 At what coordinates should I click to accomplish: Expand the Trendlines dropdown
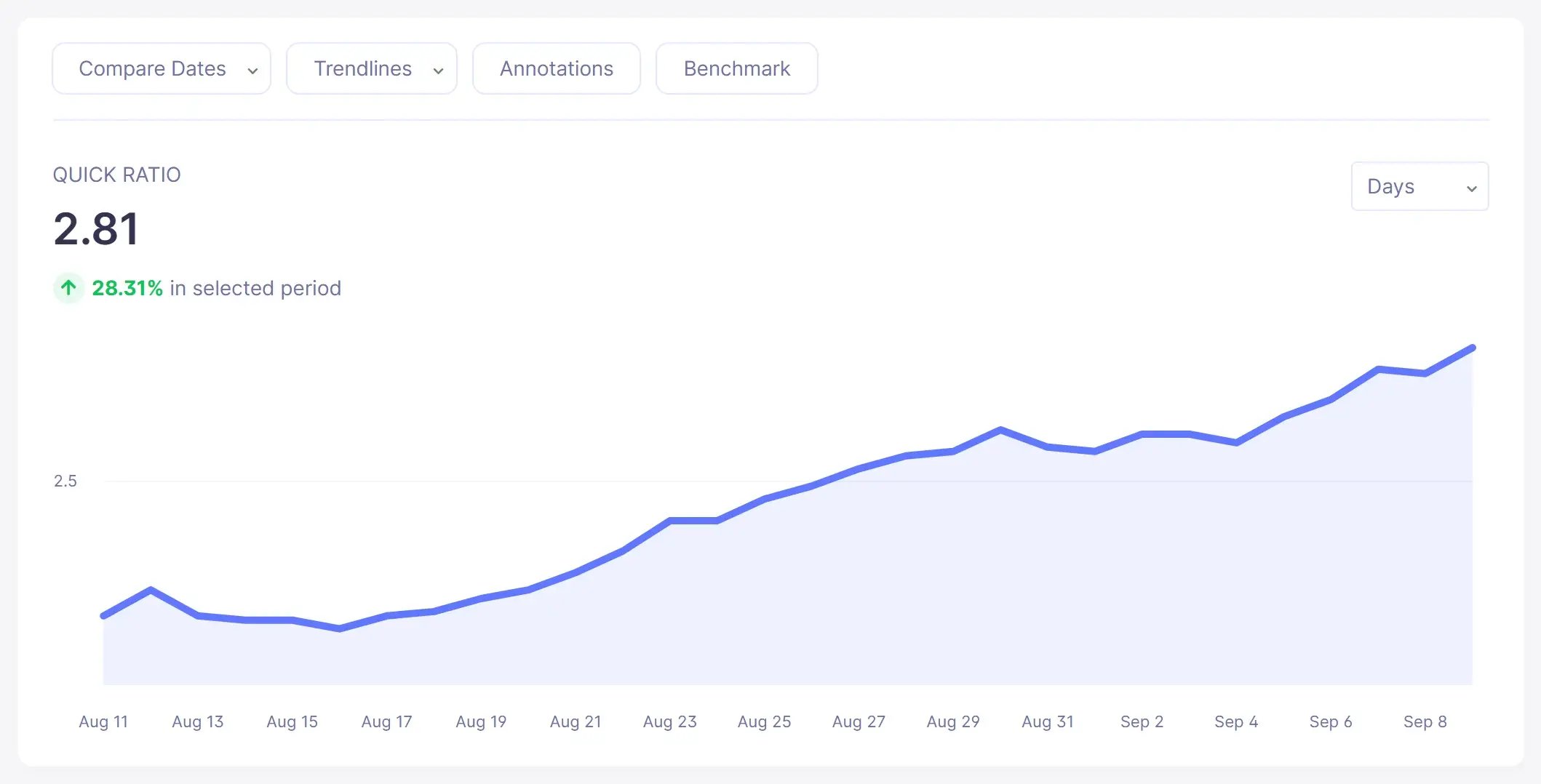click(x=372, y=68)
